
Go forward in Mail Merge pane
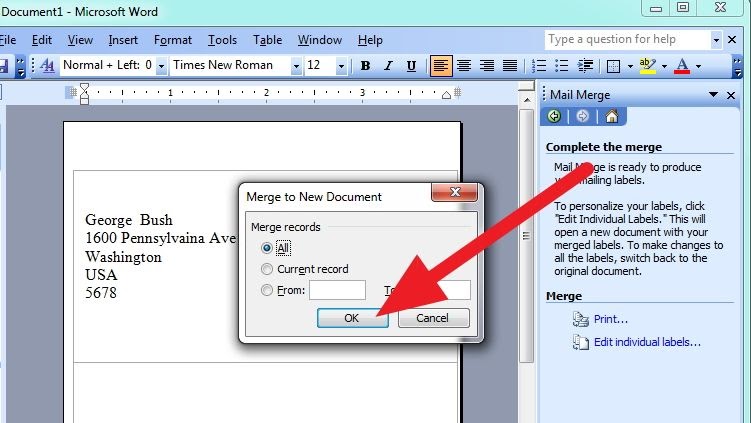pos(582,116)
